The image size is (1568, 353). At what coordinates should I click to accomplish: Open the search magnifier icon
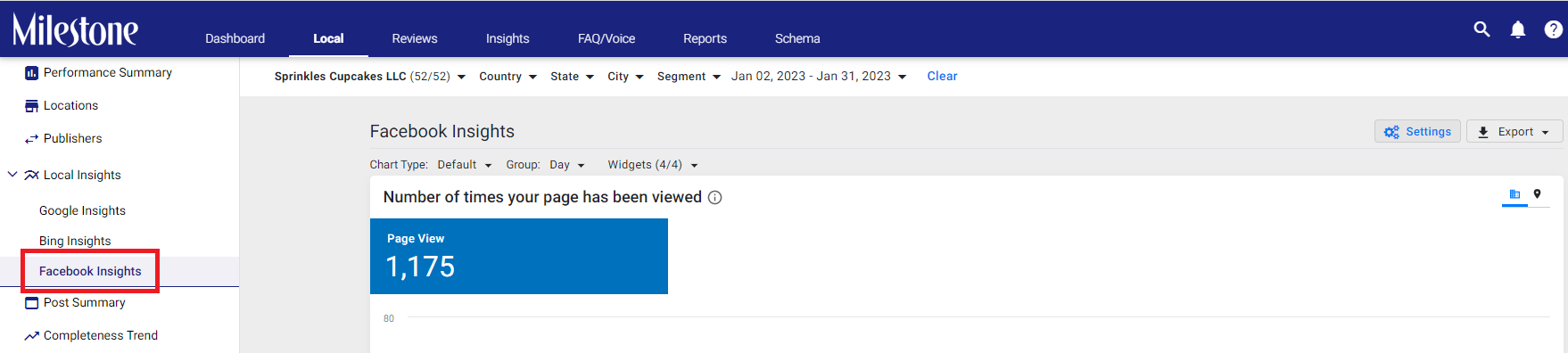pyautogui.click(x=1481, y=29)
